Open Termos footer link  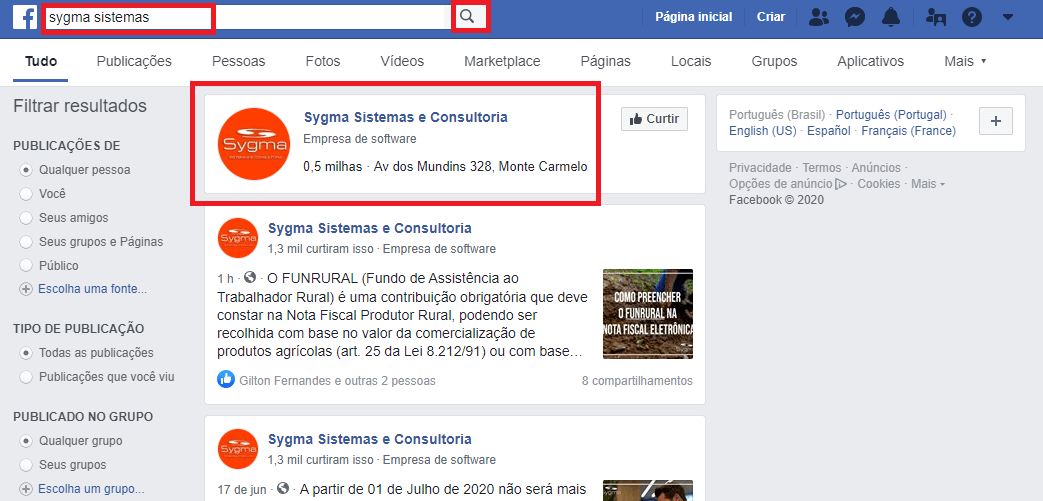coord(821,168)
